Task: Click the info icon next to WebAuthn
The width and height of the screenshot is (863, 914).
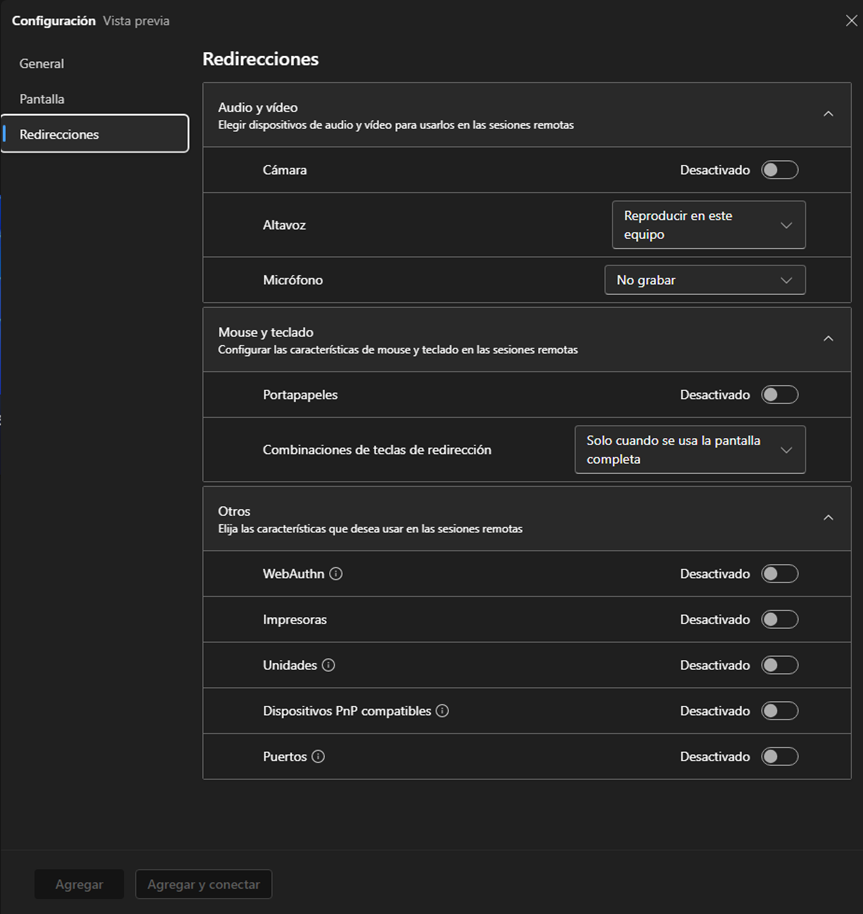Action: tap(336, 574)
